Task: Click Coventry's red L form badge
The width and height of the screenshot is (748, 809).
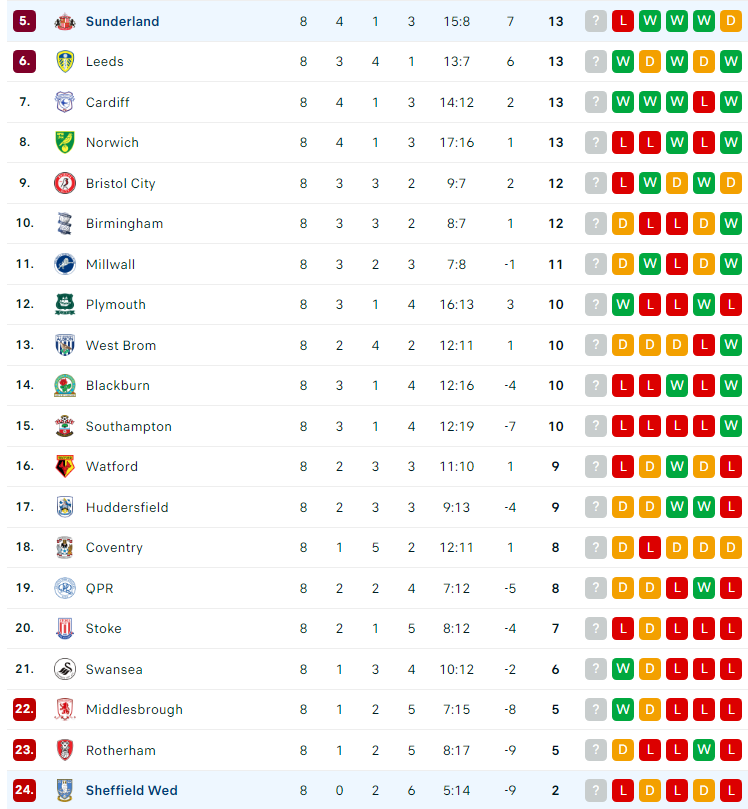Action: 650,547
